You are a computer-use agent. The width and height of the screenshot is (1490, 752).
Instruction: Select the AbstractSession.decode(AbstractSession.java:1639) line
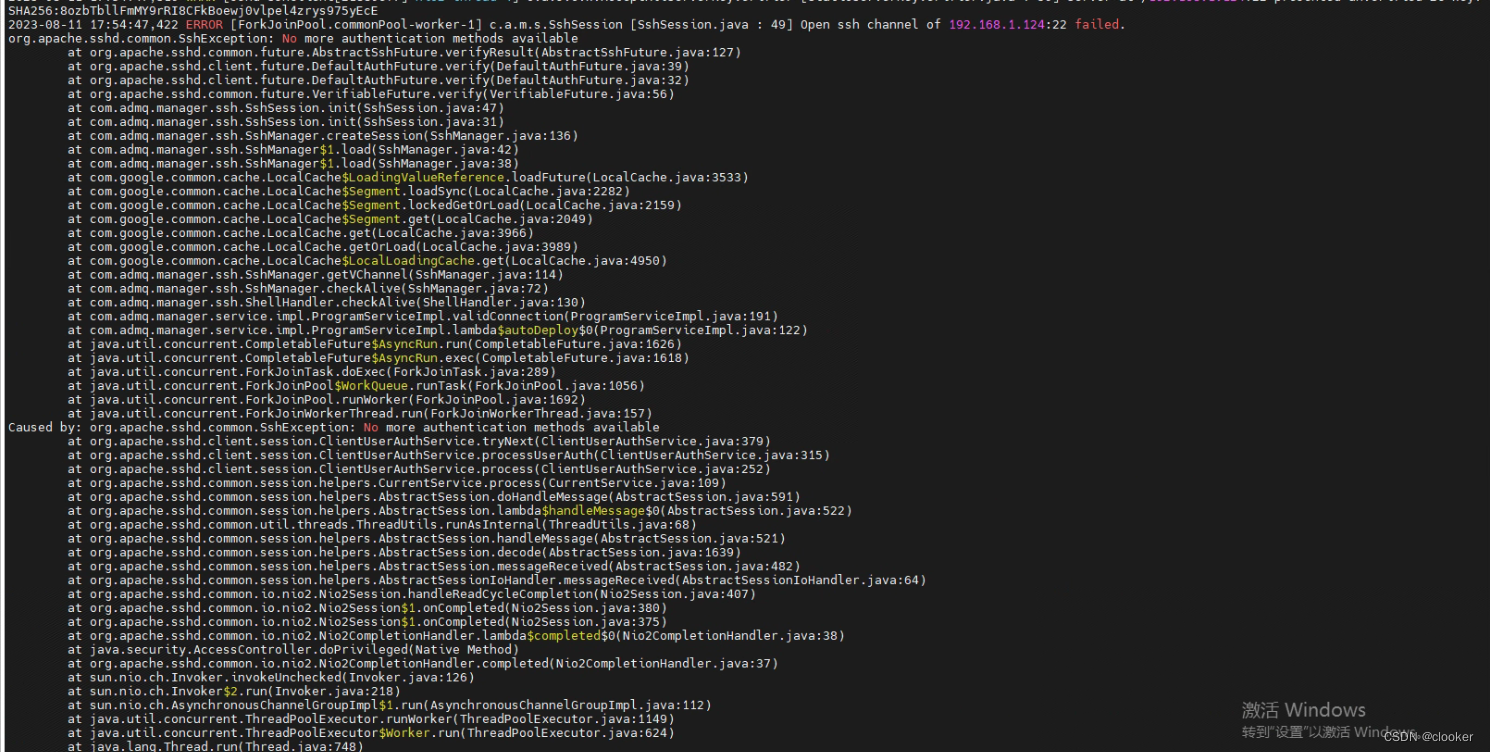click(404, 552)
